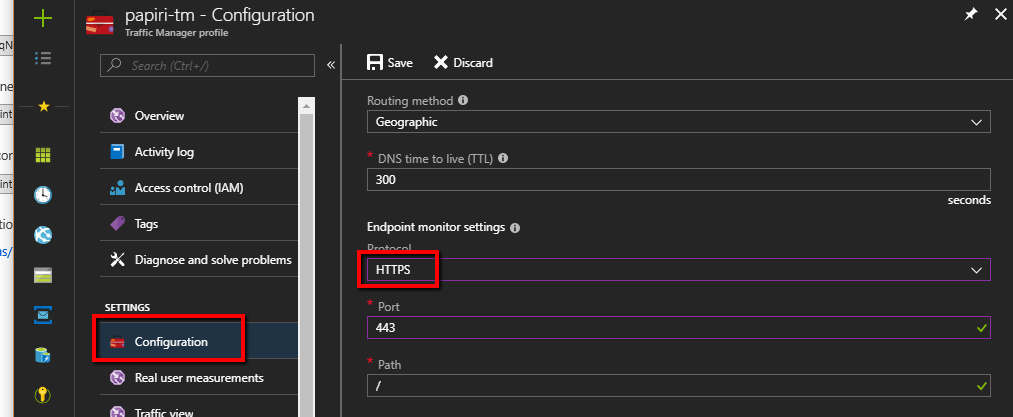Click the Port input field
1013x417 pixels.
click(678, 328)
